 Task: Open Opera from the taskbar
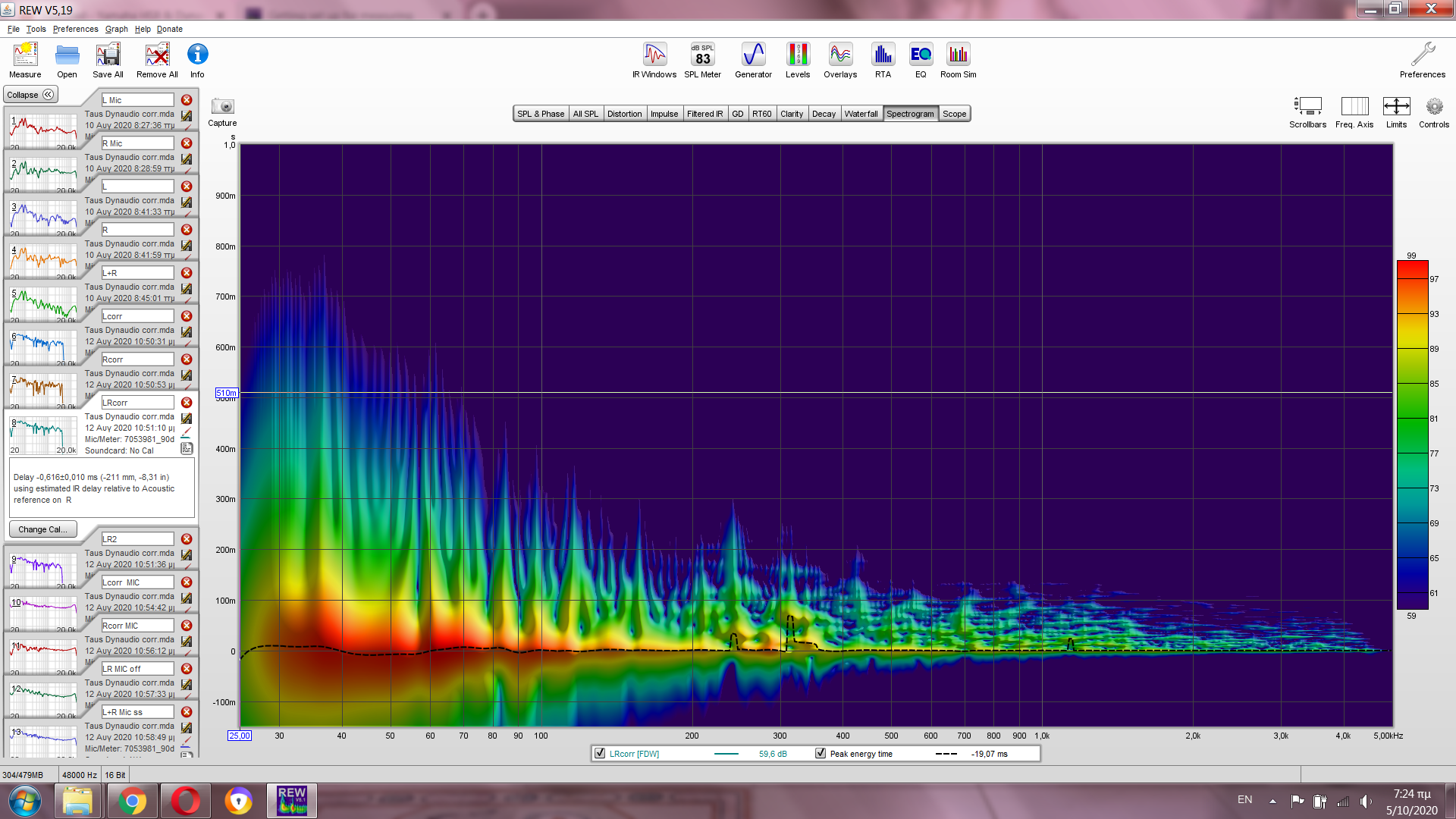point(185,801)
